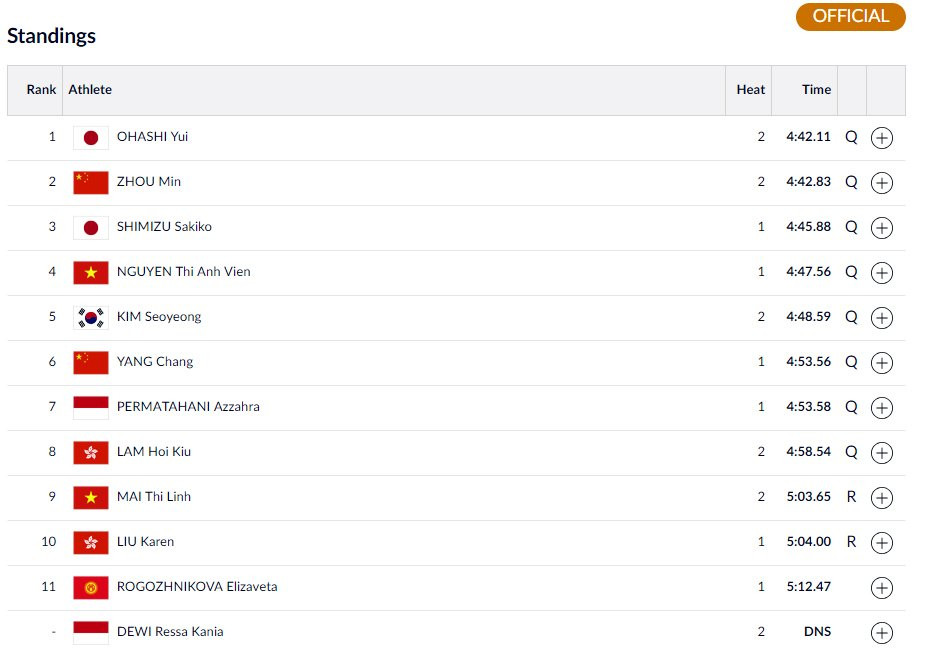Click the plus icon beside KIM Seoyeong

[881, 318]
